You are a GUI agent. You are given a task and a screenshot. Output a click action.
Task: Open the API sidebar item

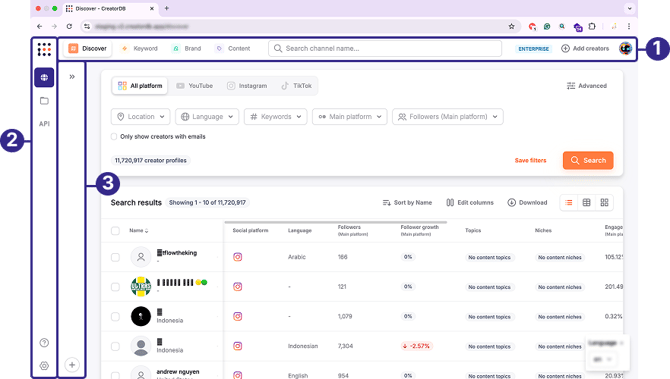click(x=44, y=123)
